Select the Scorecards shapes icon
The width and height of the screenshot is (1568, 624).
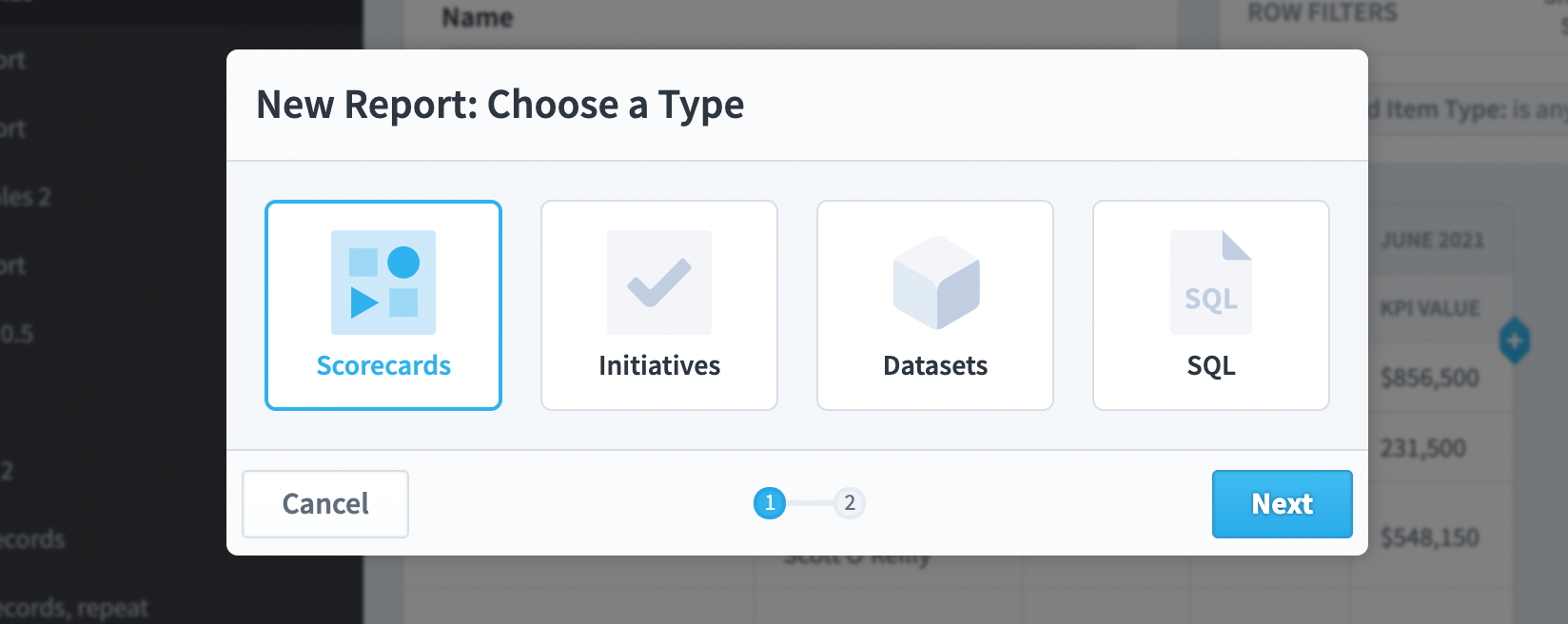click(x=383, y=283)
